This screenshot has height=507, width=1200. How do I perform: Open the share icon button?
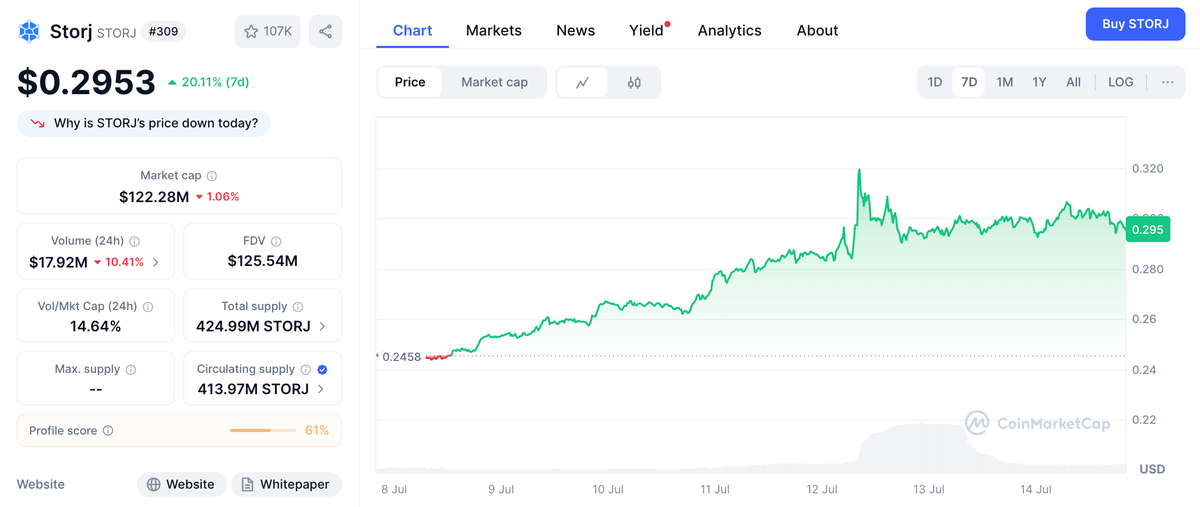tap(325, 32)
